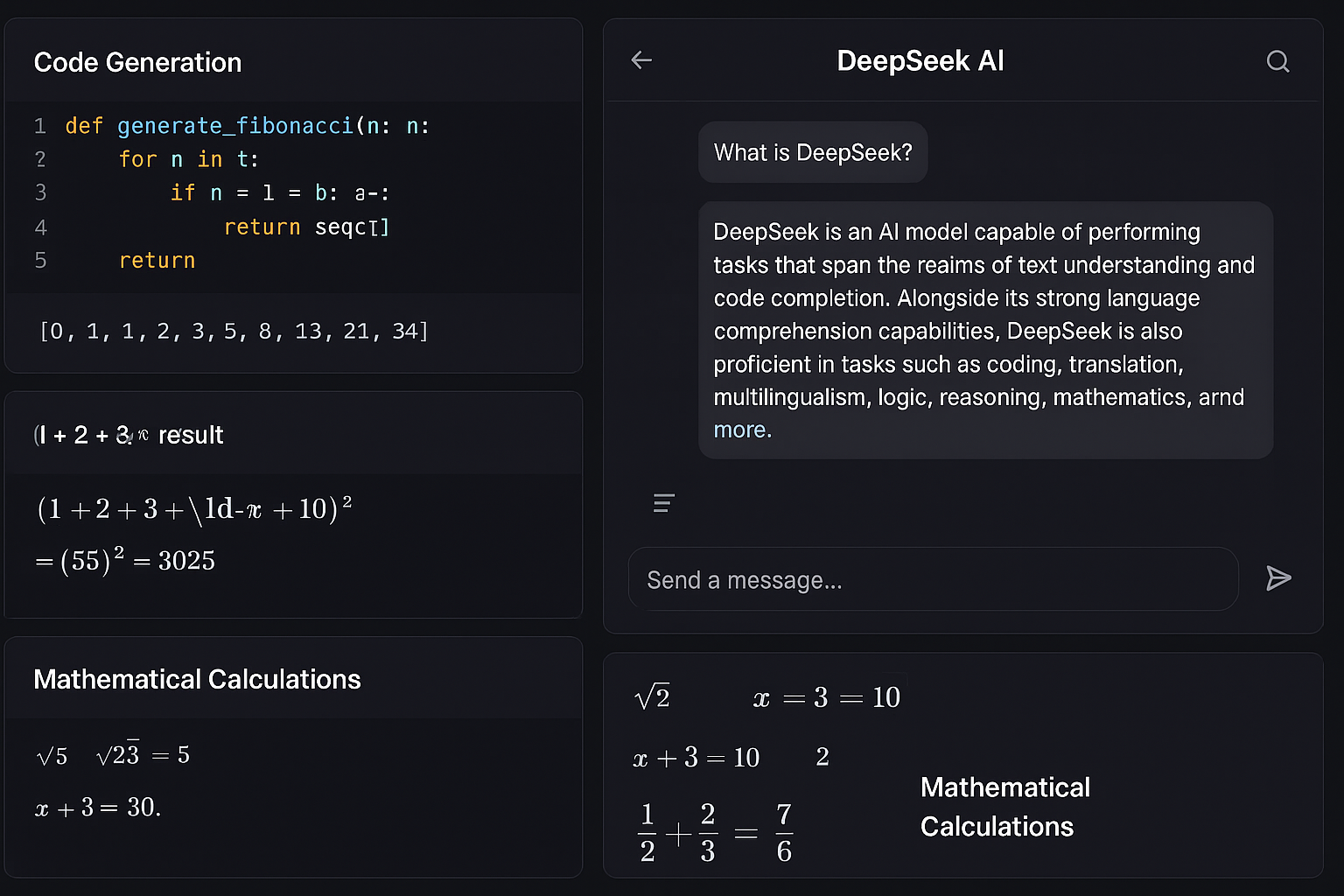Click the DeepSeek AI chat title
Viewport: 1344px width, 896px height.
pos(920,61)
